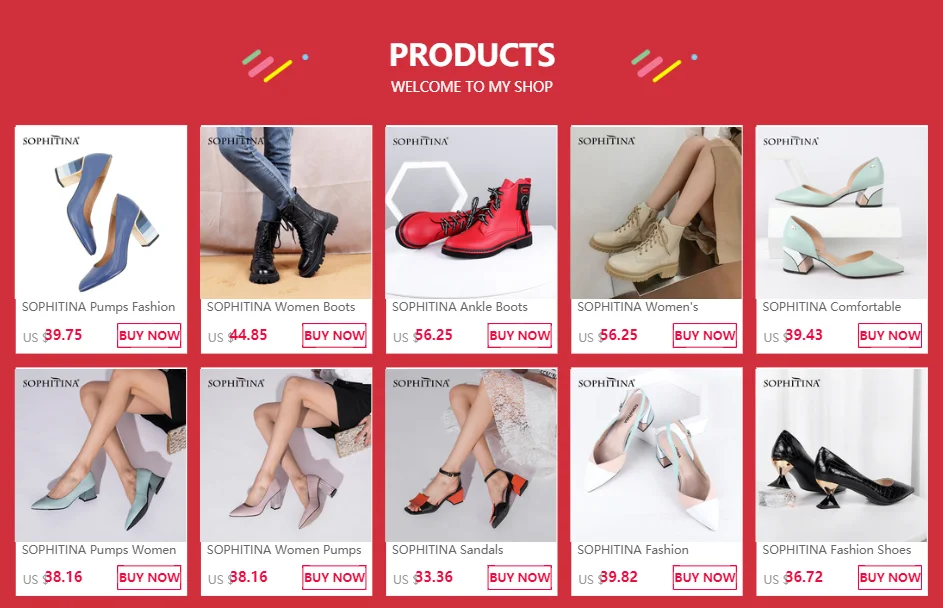Click BUY NOW for the $39.43 Comfortable shoes
943x608 pixels.
click(890, 336)
